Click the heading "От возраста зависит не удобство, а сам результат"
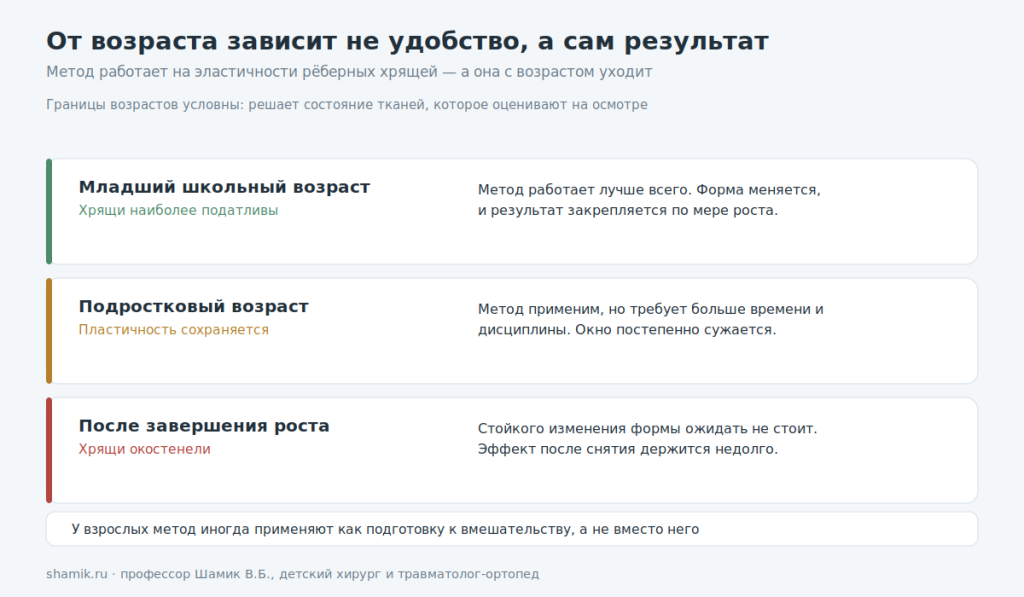The image size is (1024, 597). tap(408, 41)
